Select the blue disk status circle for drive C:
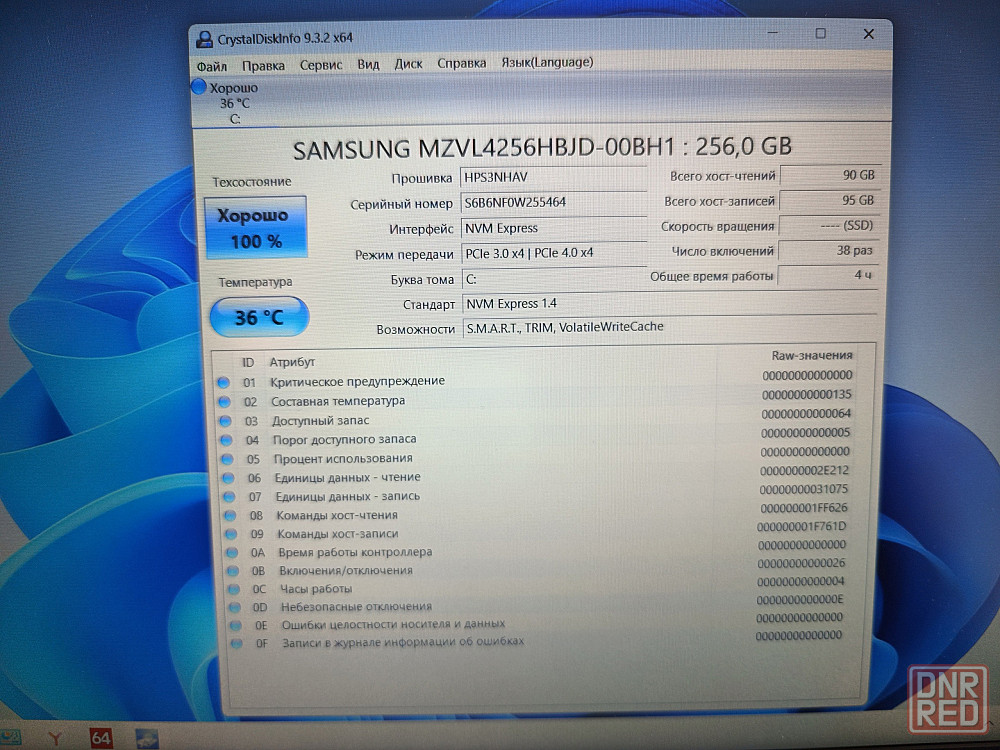This screenshot has width=1000, height=750. [199, 86]
